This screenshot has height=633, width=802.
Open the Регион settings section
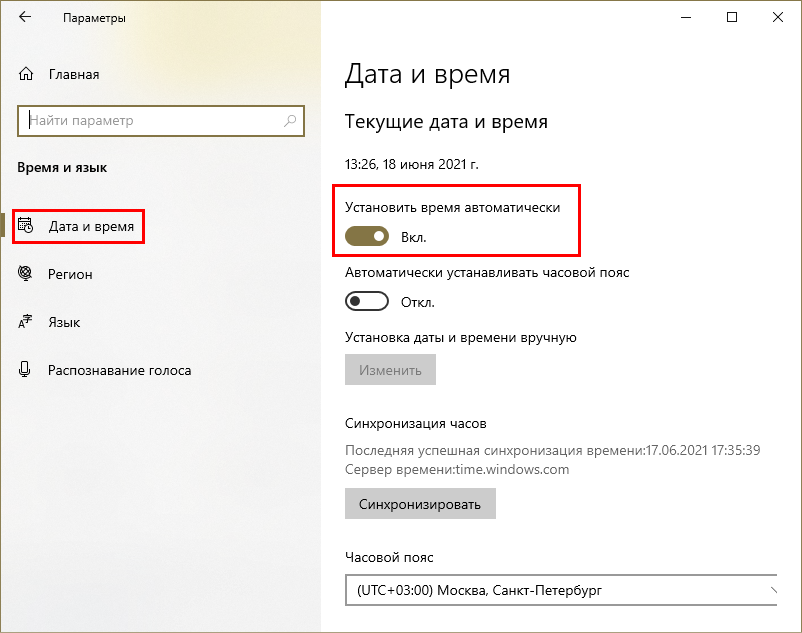click(x=70, y=274)
